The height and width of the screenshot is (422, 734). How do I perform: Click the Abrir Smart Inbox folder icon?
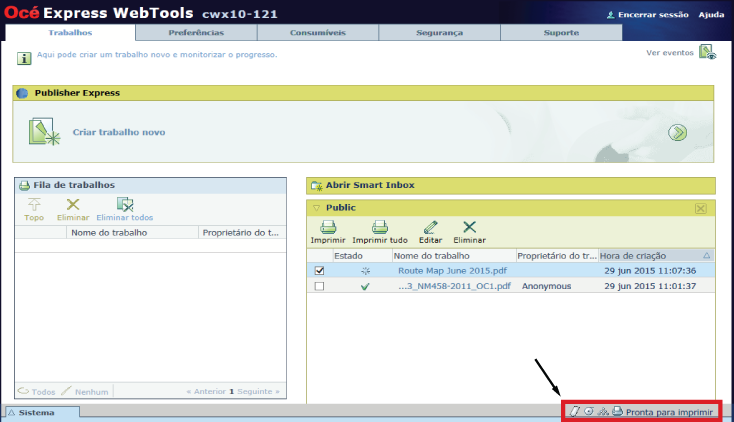[317, 185]
